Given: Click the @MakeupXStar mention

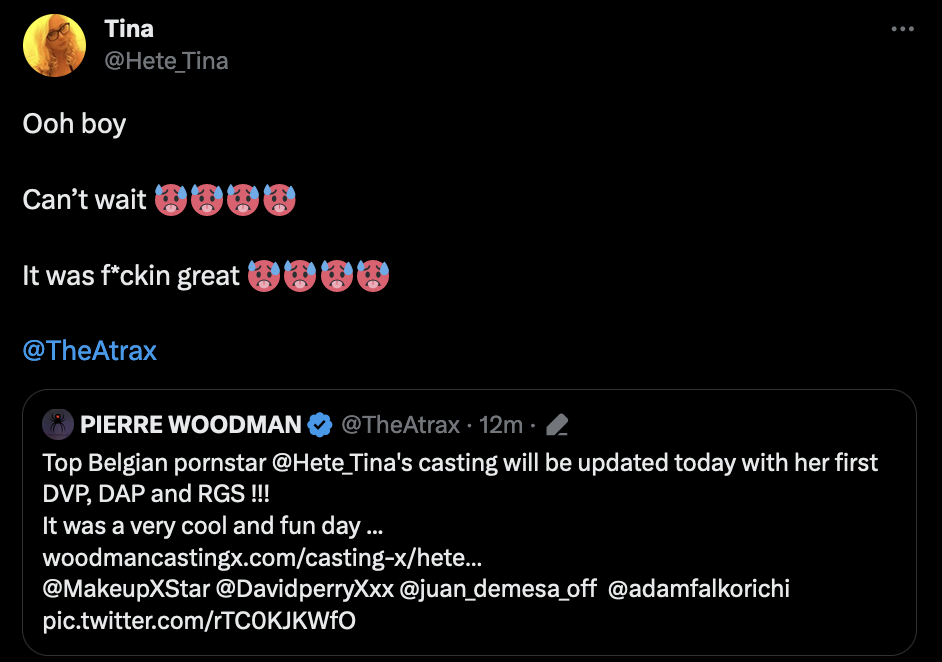Looking at the screenshot, I should coord(126,589).
